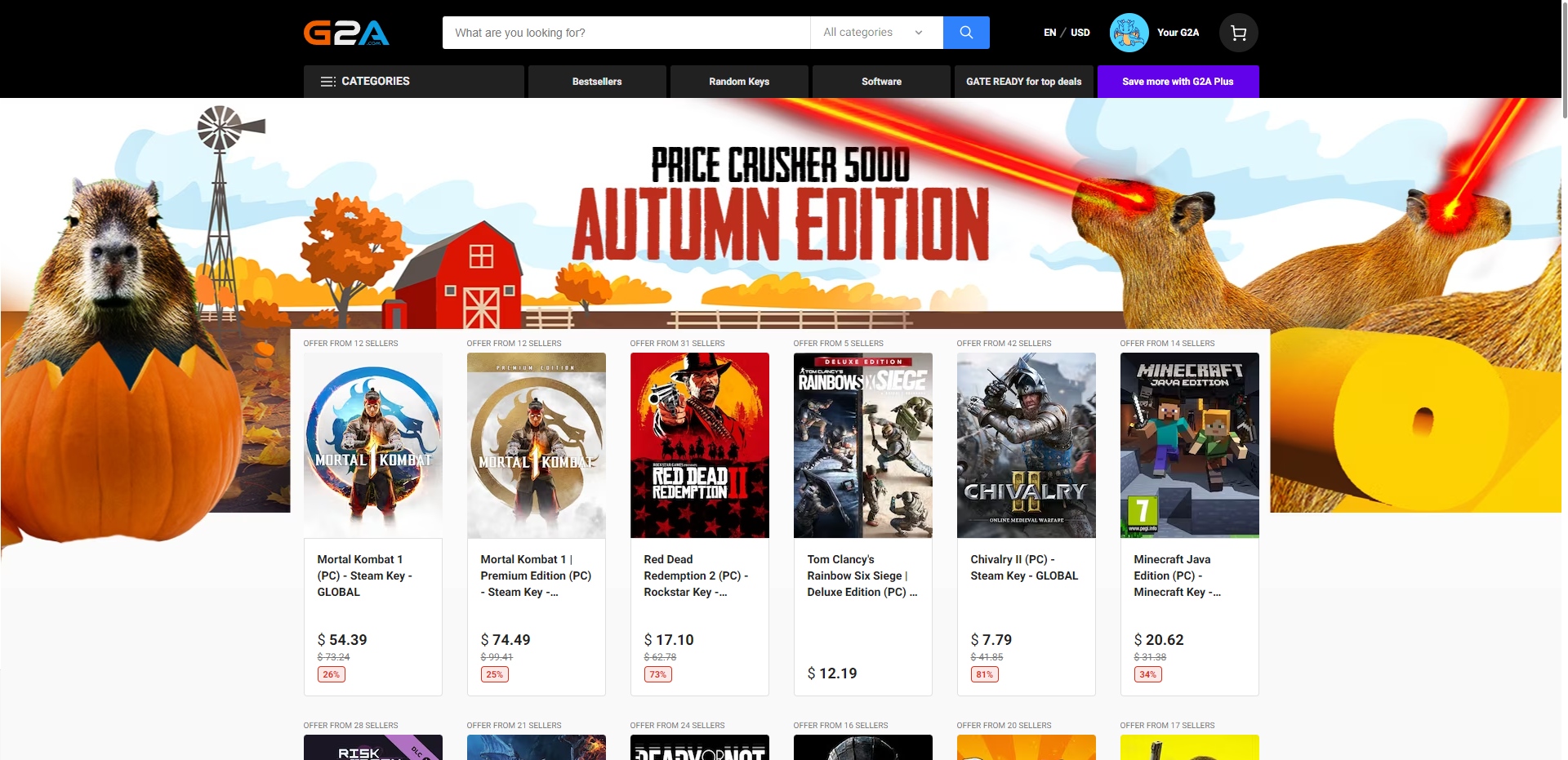The image size is (1568, 760).
Task: Click the 25% discount badge
Action: (x=495, y=674)
